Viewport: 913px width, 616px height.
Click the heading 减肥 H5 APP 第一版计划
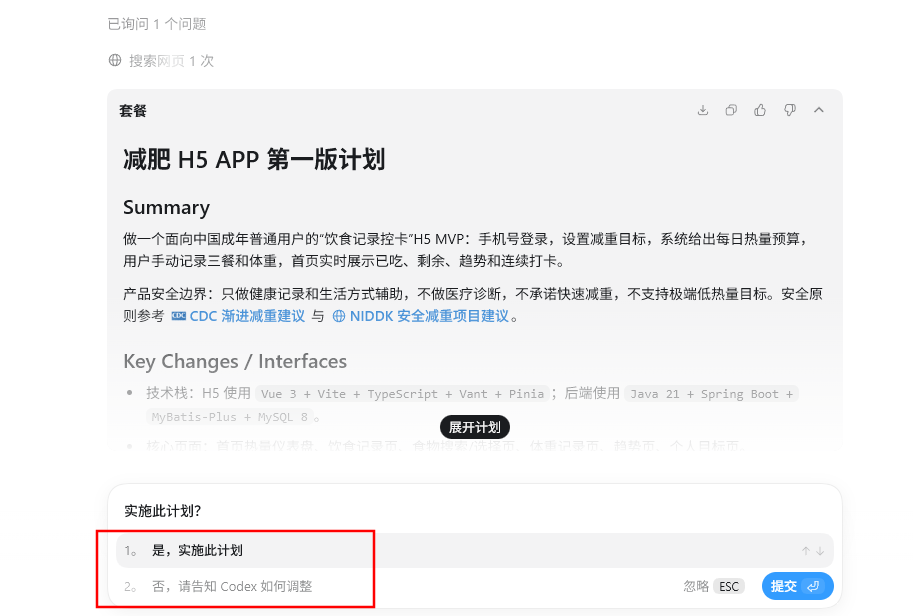point(254,159)
